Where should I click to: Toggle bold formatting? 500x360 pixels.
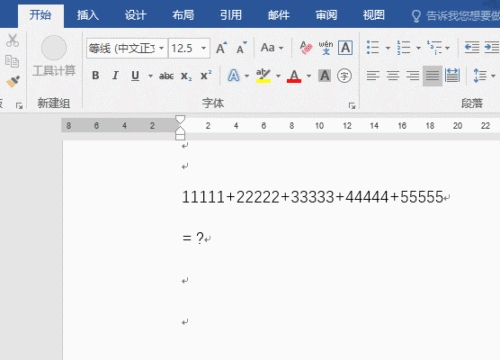(x=95, y=76)
